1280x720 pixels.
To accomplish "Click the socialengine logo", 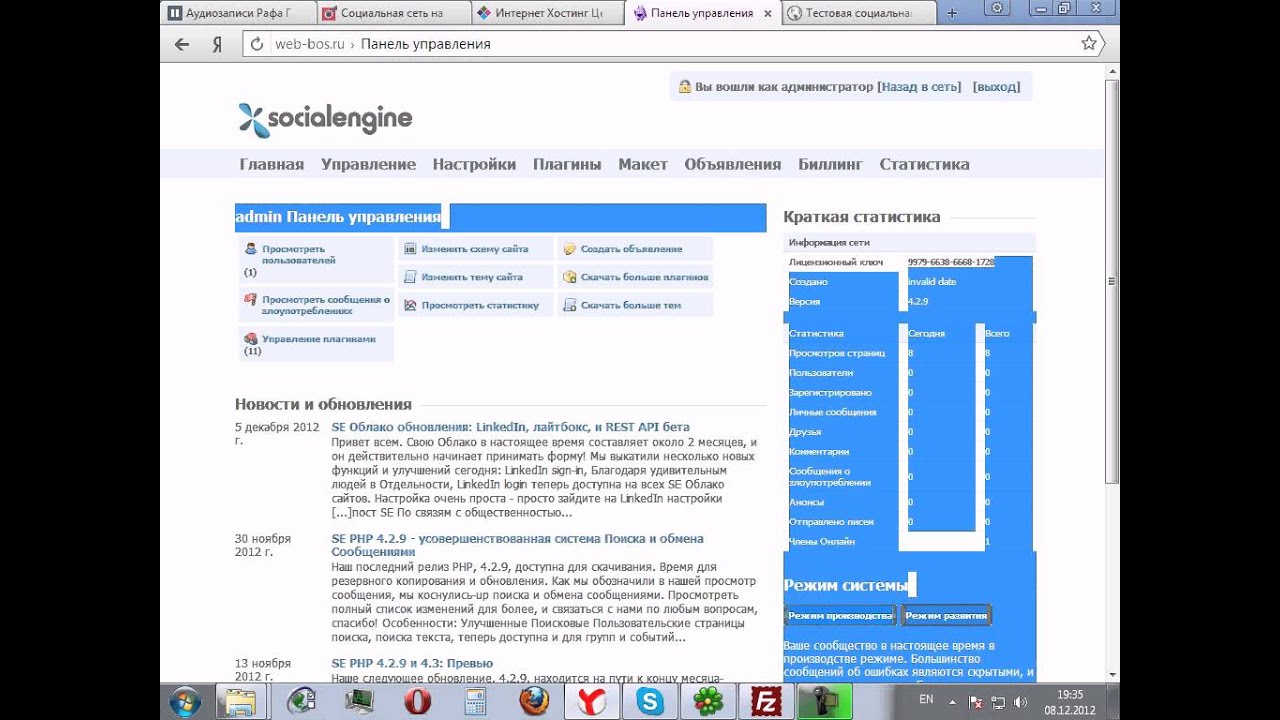I will [x=325, y=119].
